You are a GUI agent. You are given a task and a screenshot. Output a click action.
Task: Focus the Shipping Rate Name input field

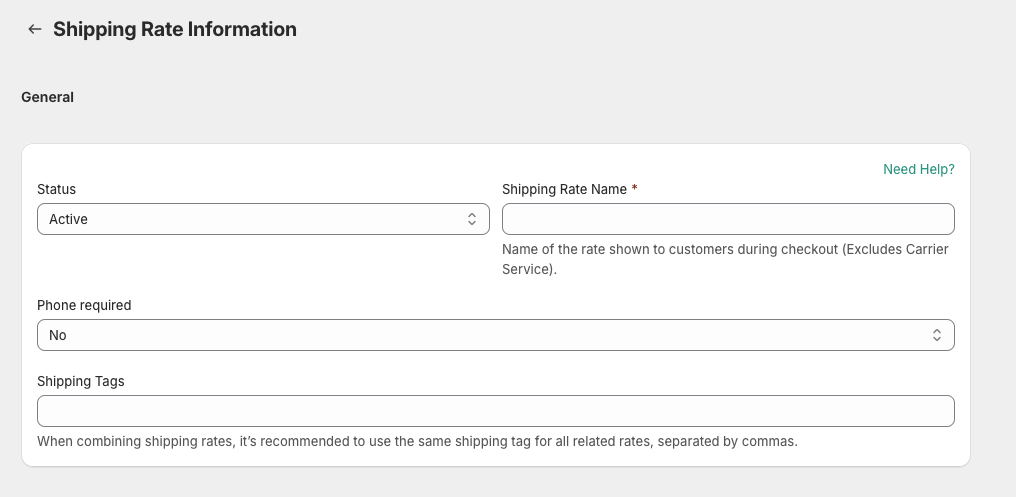728,219
